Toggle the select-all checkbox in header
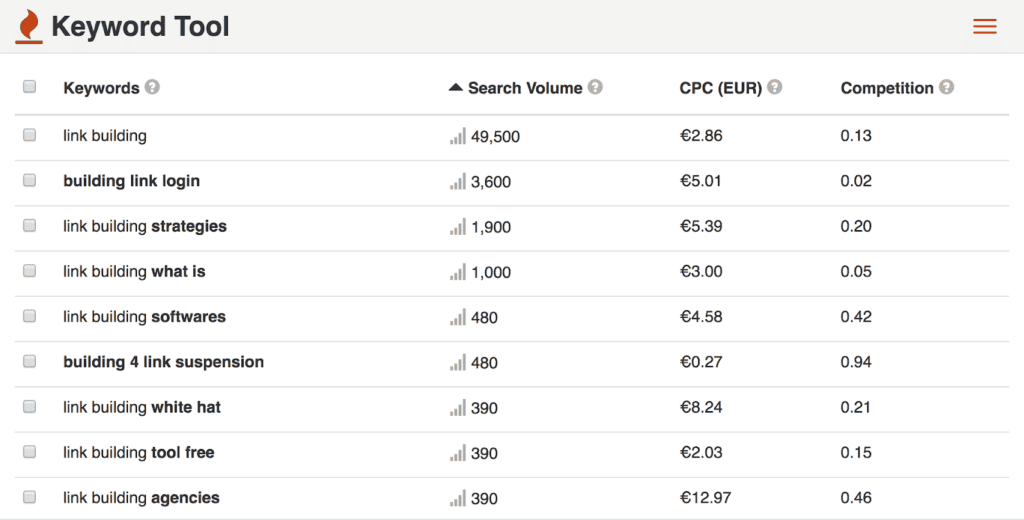 (x=30, y=87)
